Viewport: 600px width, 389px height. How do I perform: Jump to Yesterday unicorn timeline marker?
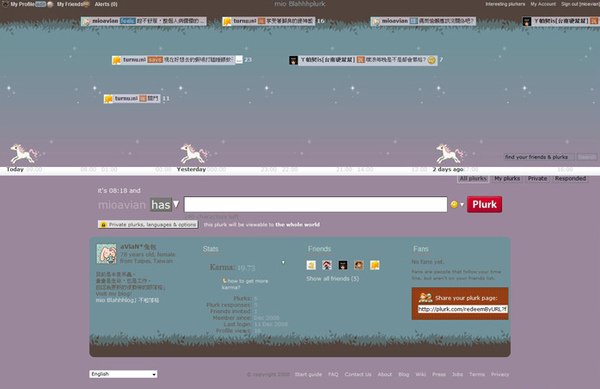point(194,153)
